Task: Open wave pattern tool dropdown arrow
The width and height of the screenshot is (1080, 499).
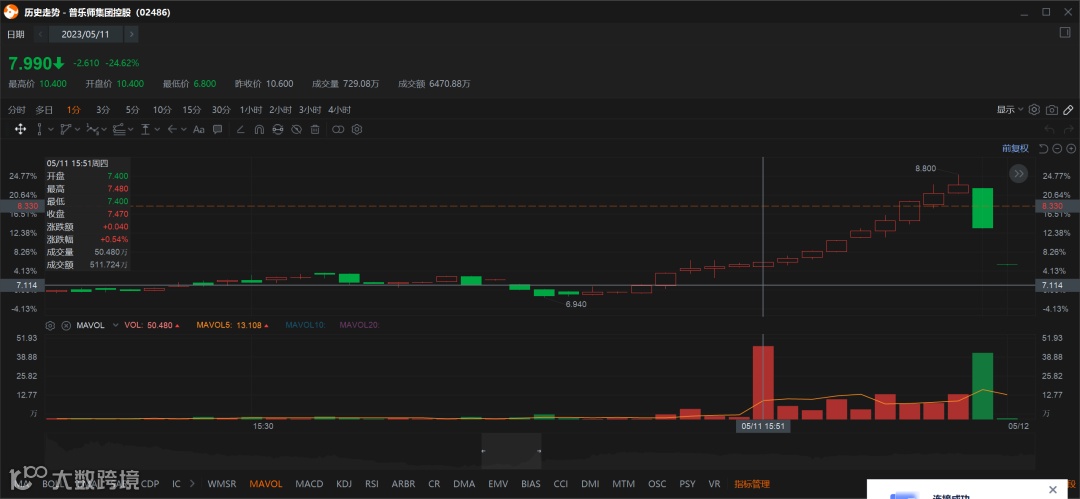Action: (104, 129)
